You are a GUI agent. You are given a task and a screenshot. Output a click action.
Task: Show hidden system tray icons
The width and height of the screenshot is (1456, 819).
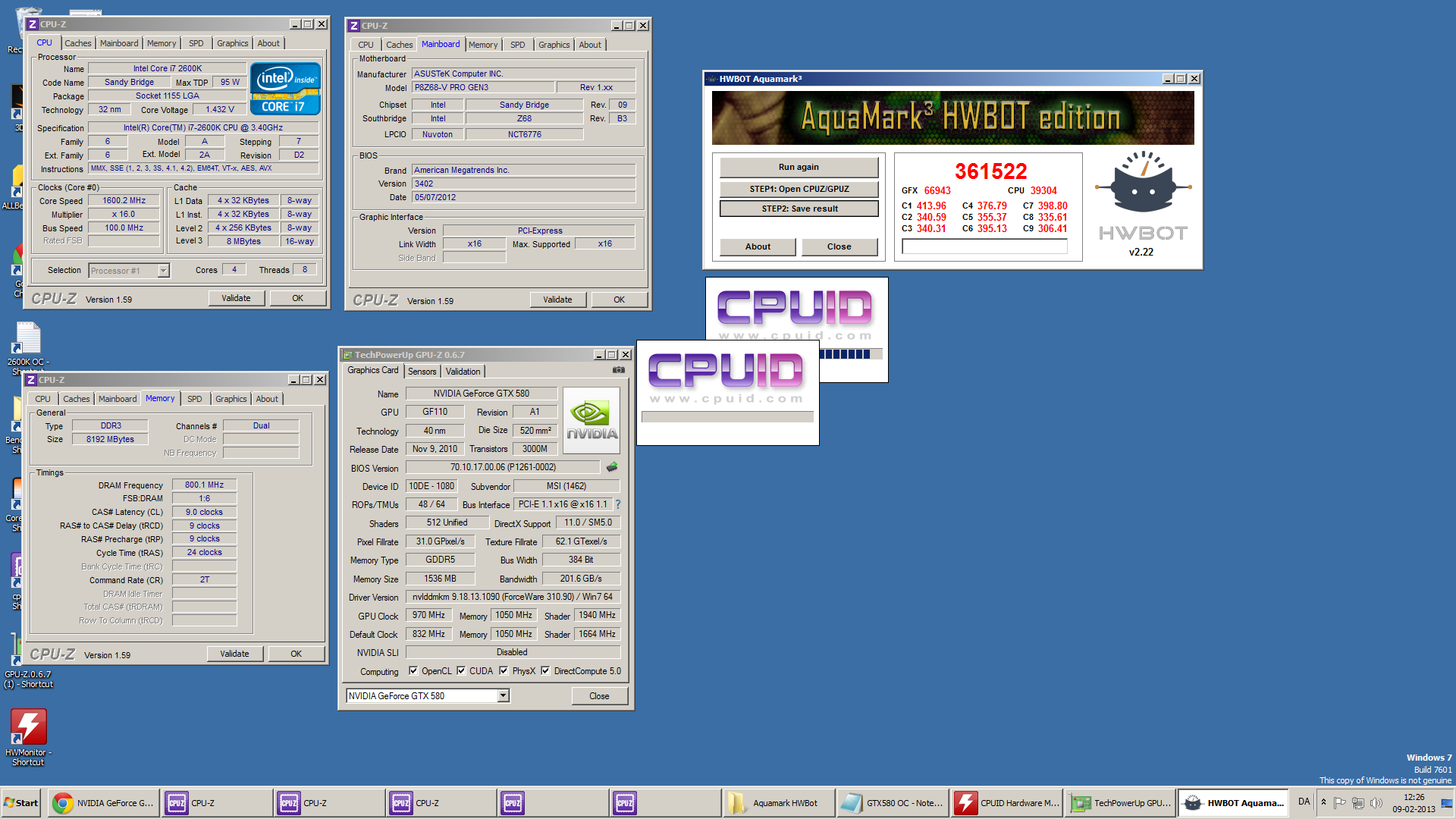pyautogui.click(x=1323, y=802)
